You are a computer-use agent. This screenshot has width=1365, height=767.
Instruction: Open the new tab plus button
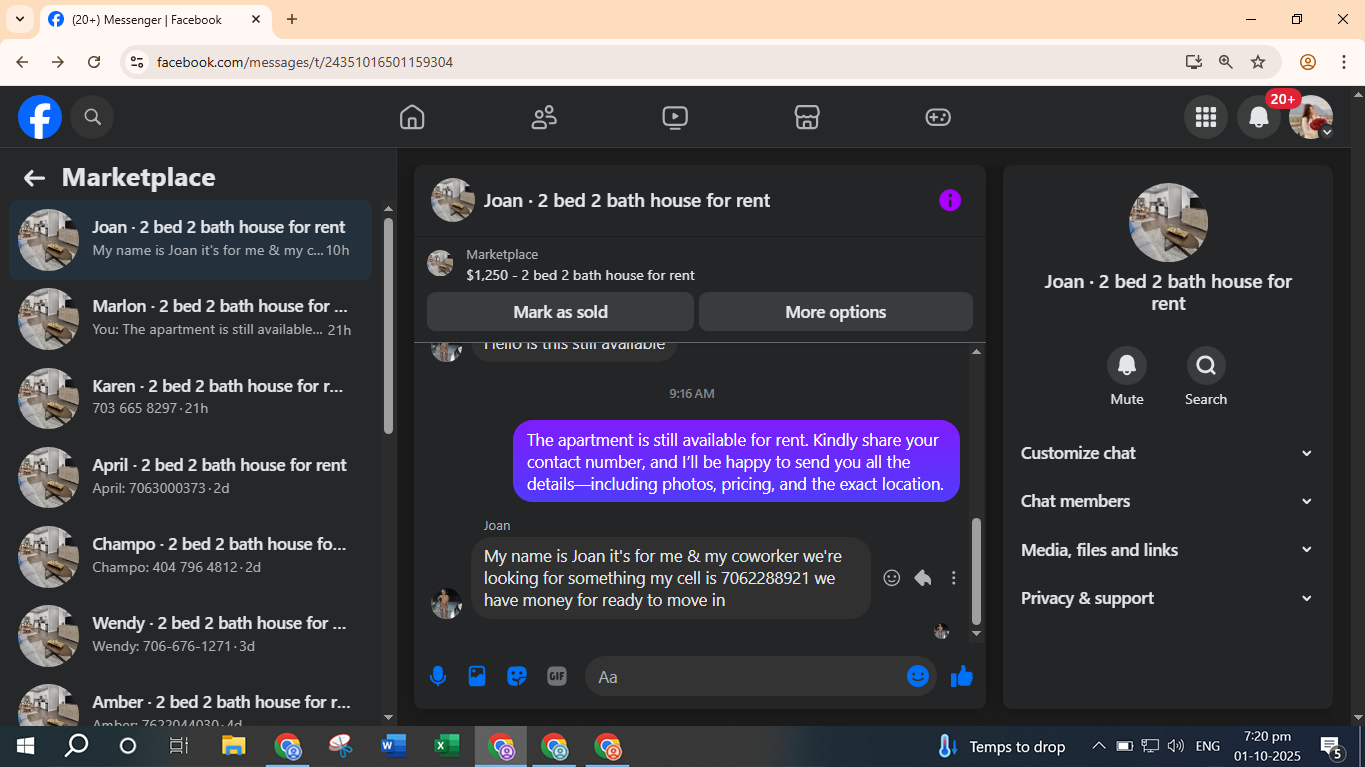point(292,19)
